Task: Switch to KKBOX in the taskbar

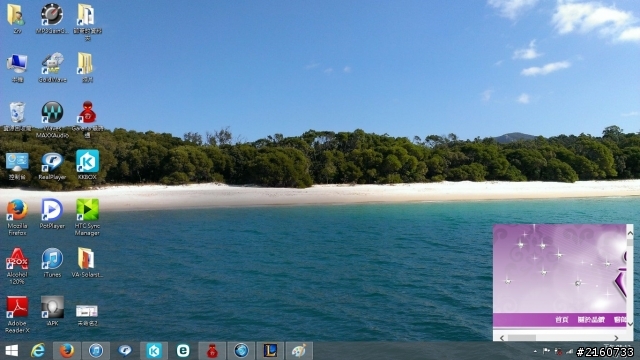Action: 154,351
